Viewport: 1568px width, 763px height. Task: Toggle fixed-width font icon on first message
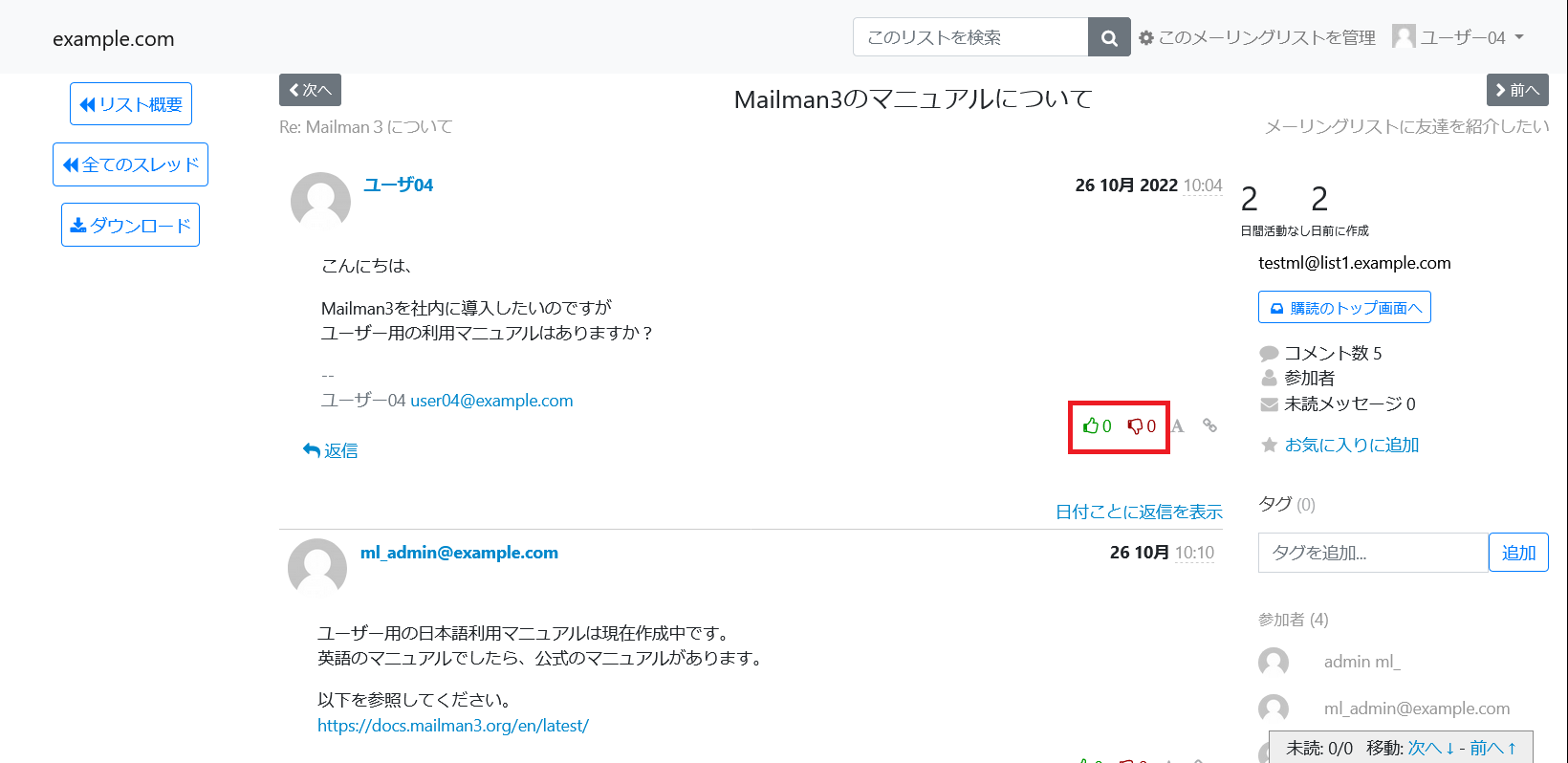[1178, 426]
